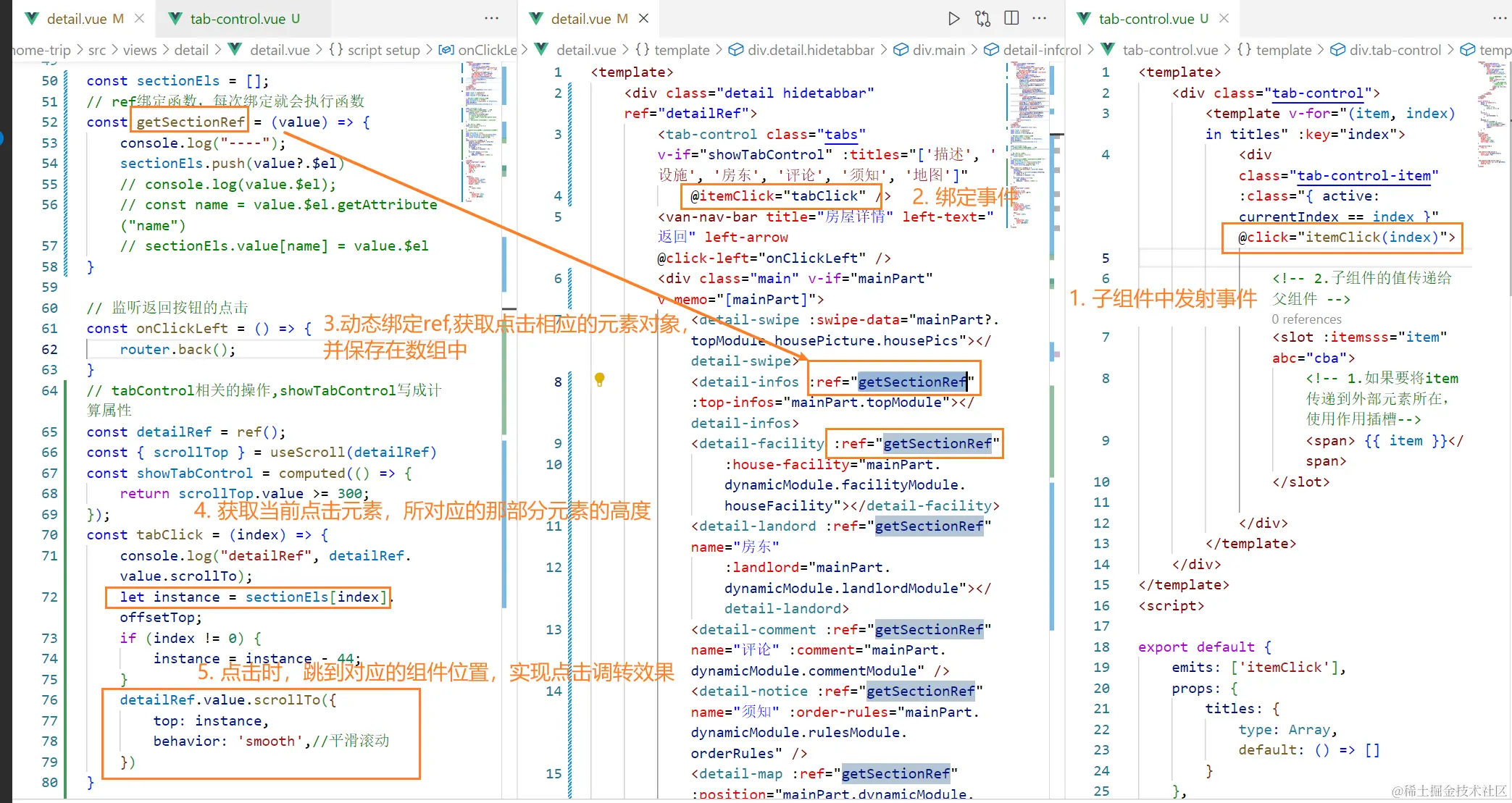1512x803 pixels.
Task: Open More Actions menu in middle editor group
Action: [1040, 19]
